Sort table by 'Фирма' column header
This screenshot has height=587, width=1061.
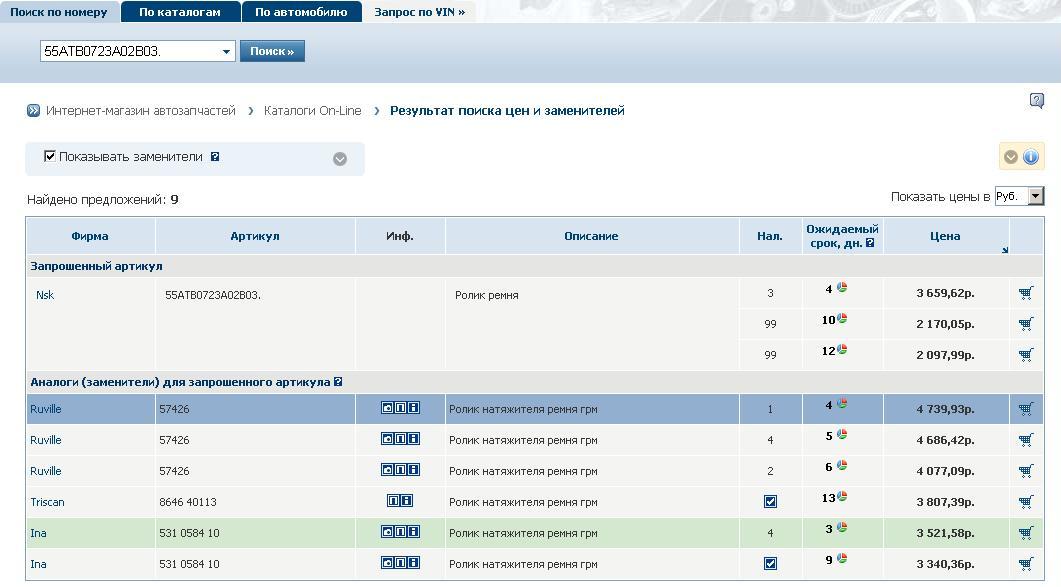90,236
